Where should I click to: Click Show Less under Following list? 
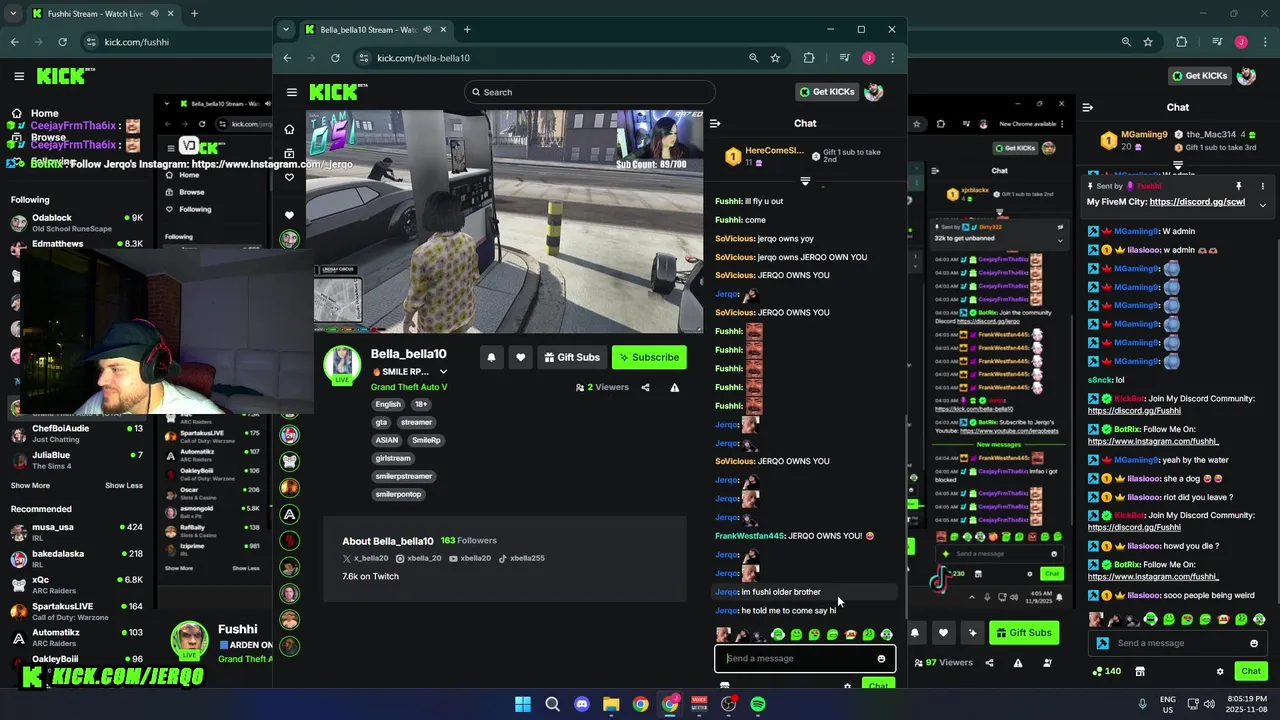tap(123, 486)
